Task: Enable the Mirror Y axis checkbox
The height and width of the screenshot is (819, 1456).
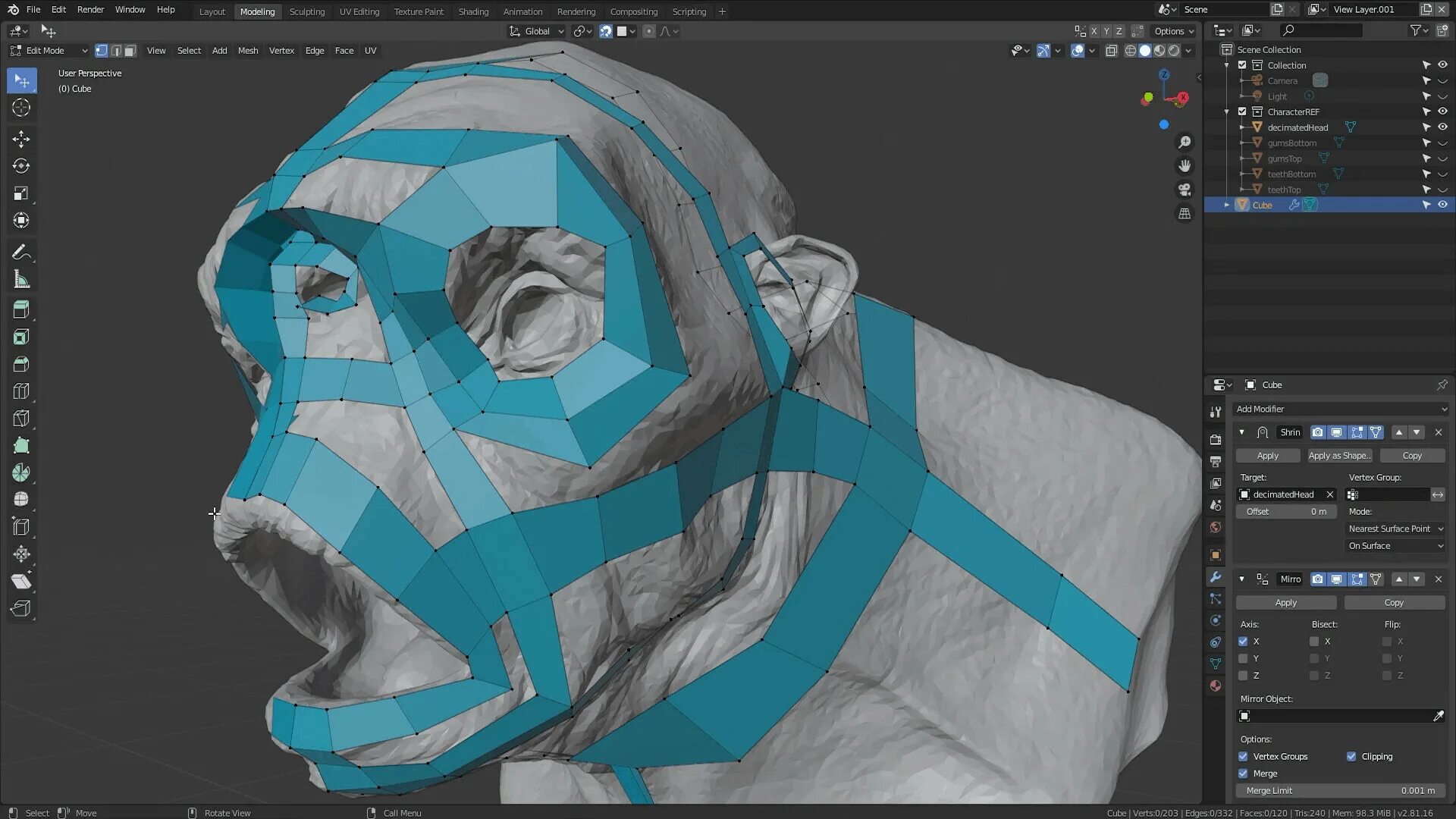Action: 1243,658
